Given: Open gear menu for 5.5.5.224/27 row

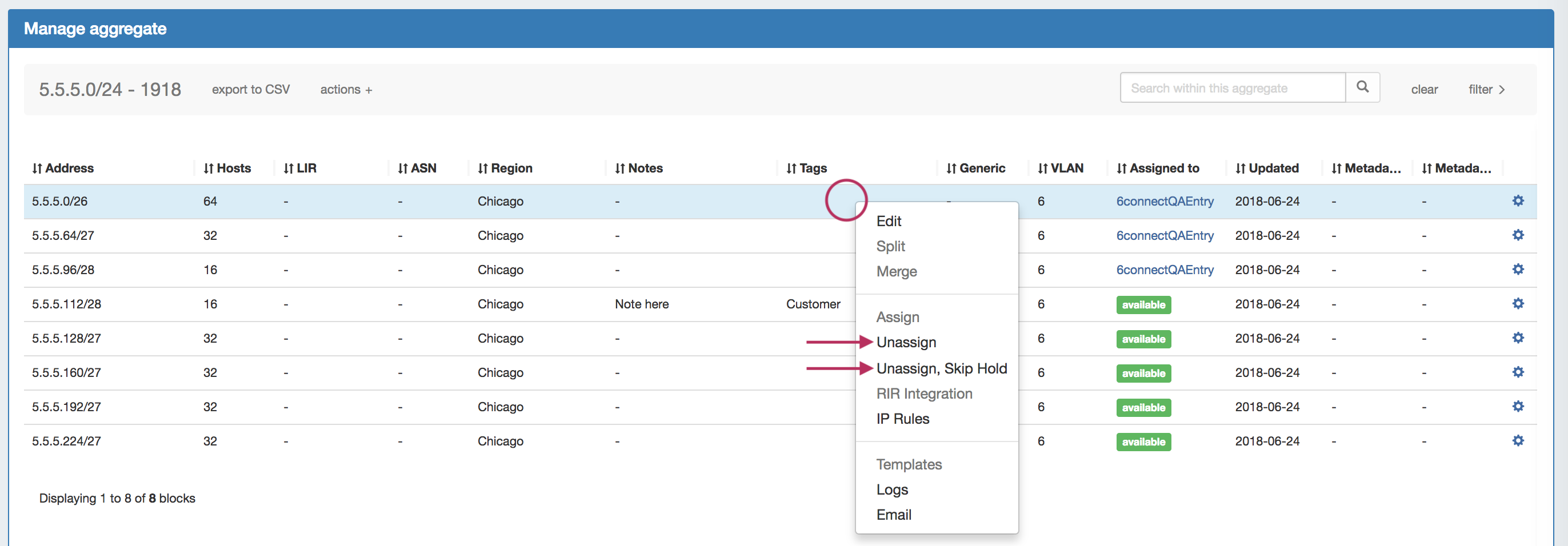Looking at the screenshot, I should 1518,441.
